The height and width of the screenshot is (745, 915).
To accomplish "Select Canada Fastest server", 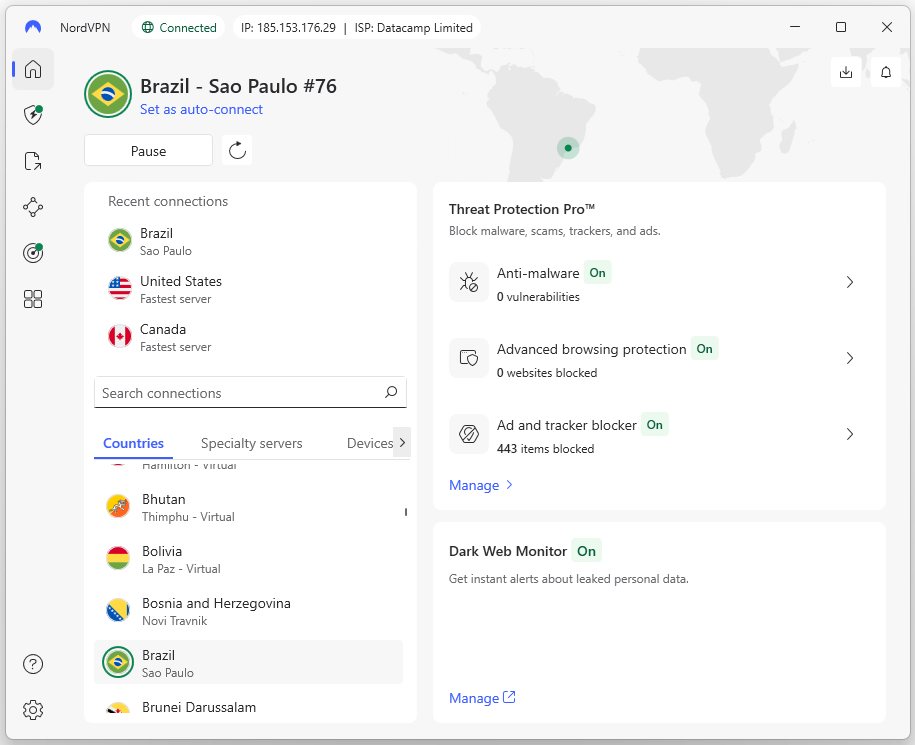I will tap(251, 337).
